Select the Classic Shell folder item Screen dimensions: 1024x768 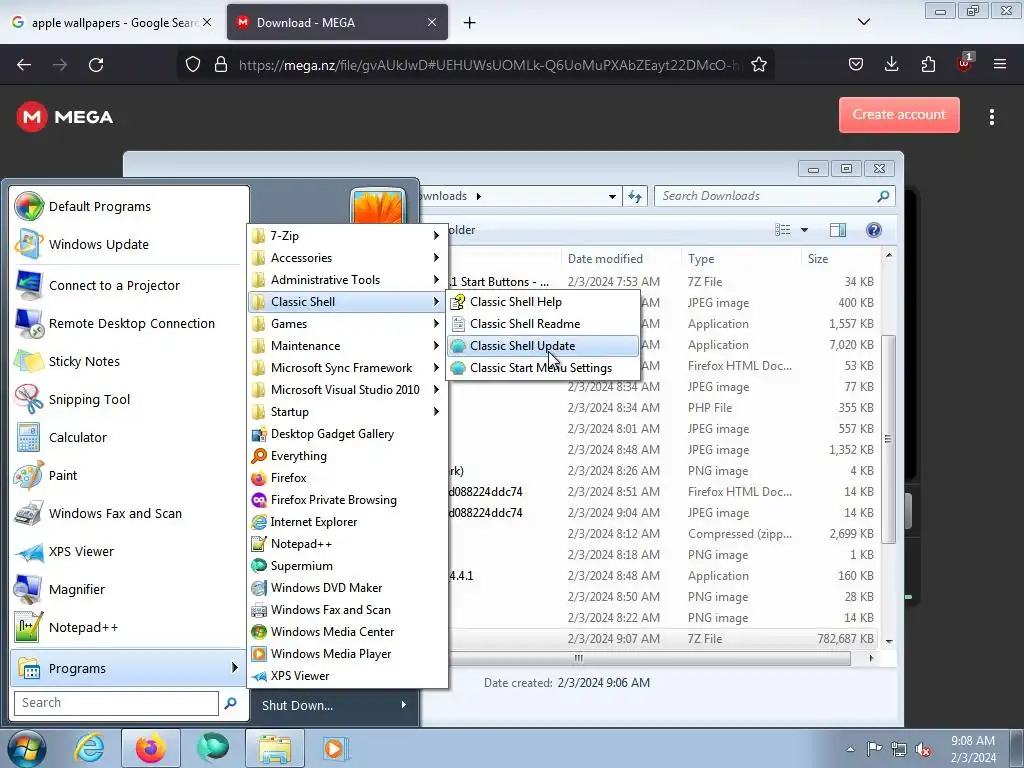tap(347, 302)
